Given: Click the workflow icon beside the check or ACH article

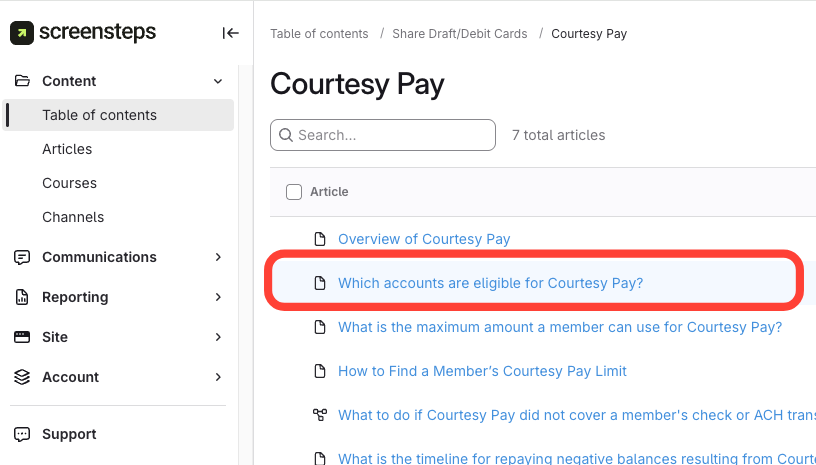Looking at the screenshot, I should [x=320, y=415].
